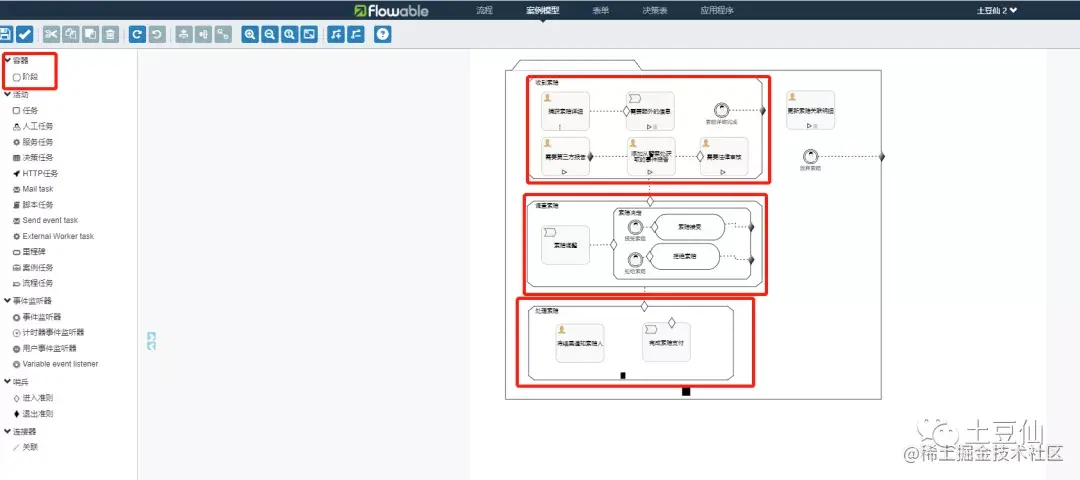Click the Zoom out magnifier icon
Viewport: 1080px width, 480px height.
tap(270, 34)
